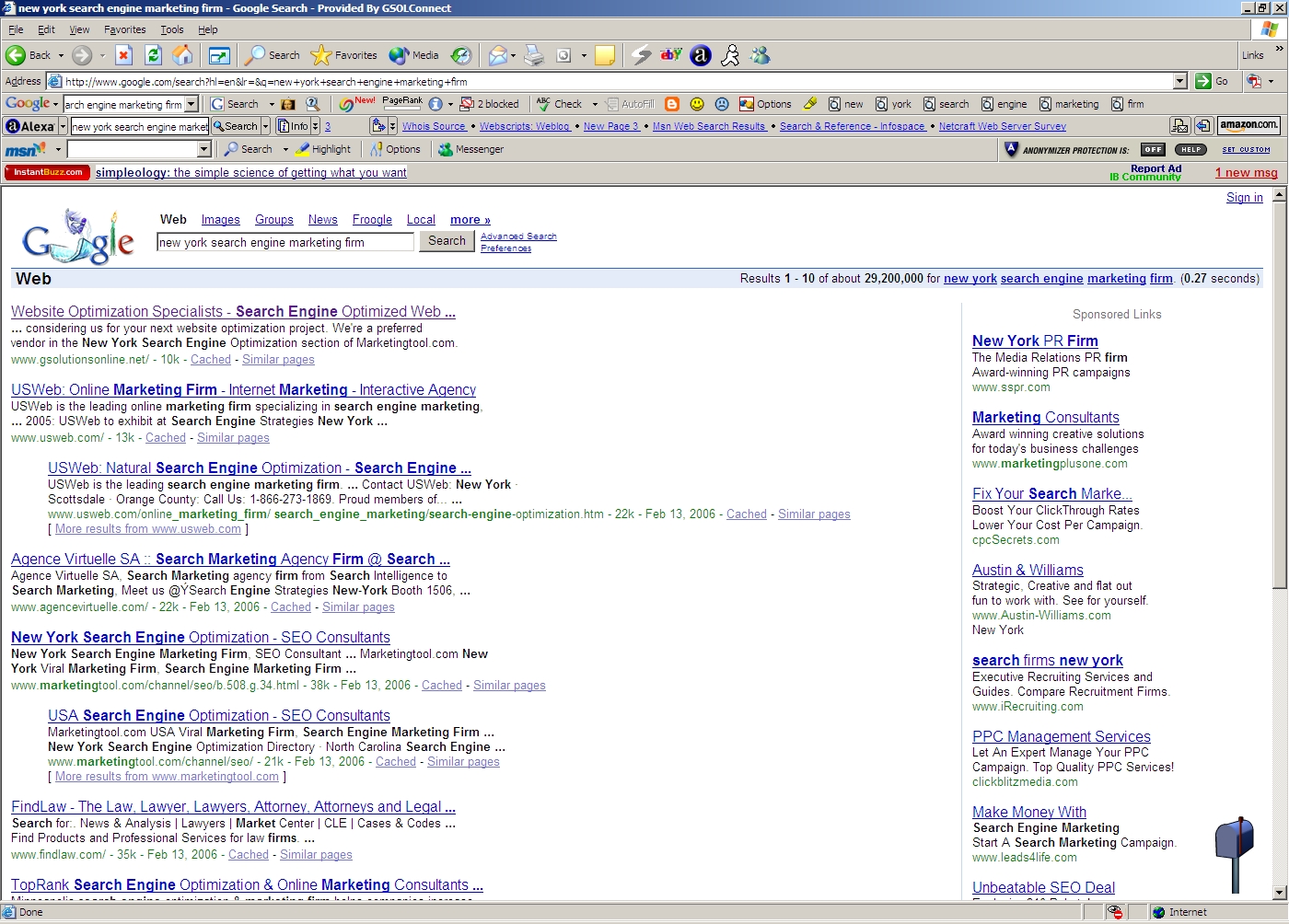
Task: Click the Alexa logo button
Action: coord(30,126)
